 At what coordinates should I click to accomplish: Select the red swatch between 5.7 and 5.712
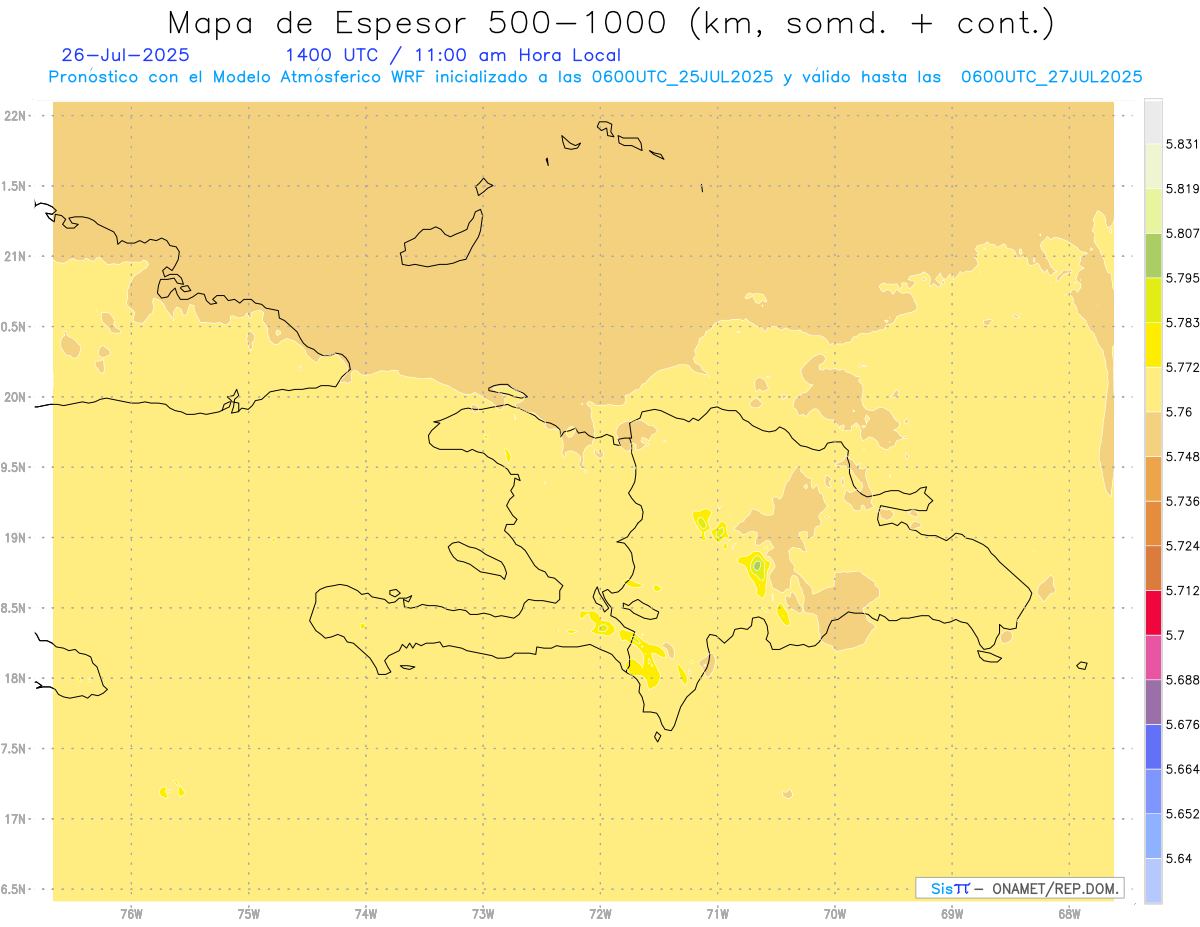1153,612
